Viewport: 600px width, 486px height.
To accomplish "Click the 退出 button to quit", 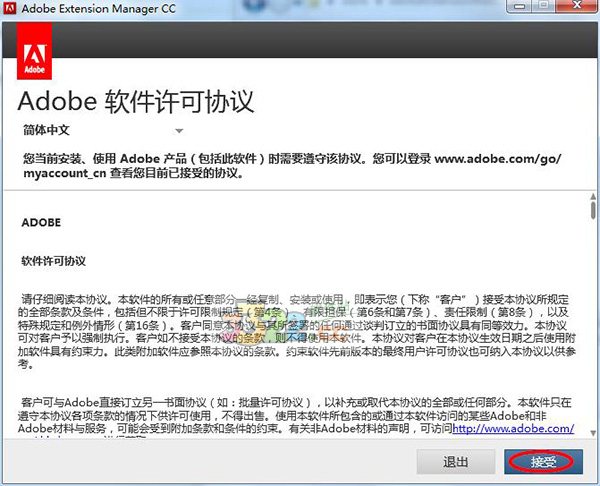I will click(x=456, y=461).
